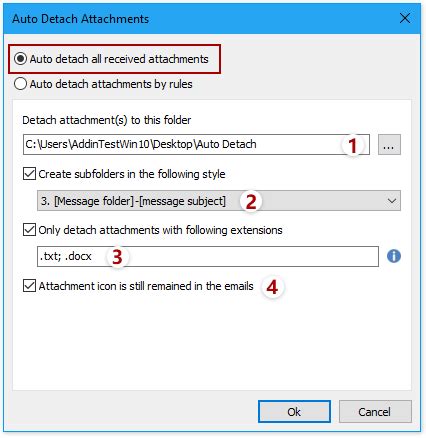Click the red number 3 callout marker
The width and height of the screenshot is (426, 438).
point(117,257)
